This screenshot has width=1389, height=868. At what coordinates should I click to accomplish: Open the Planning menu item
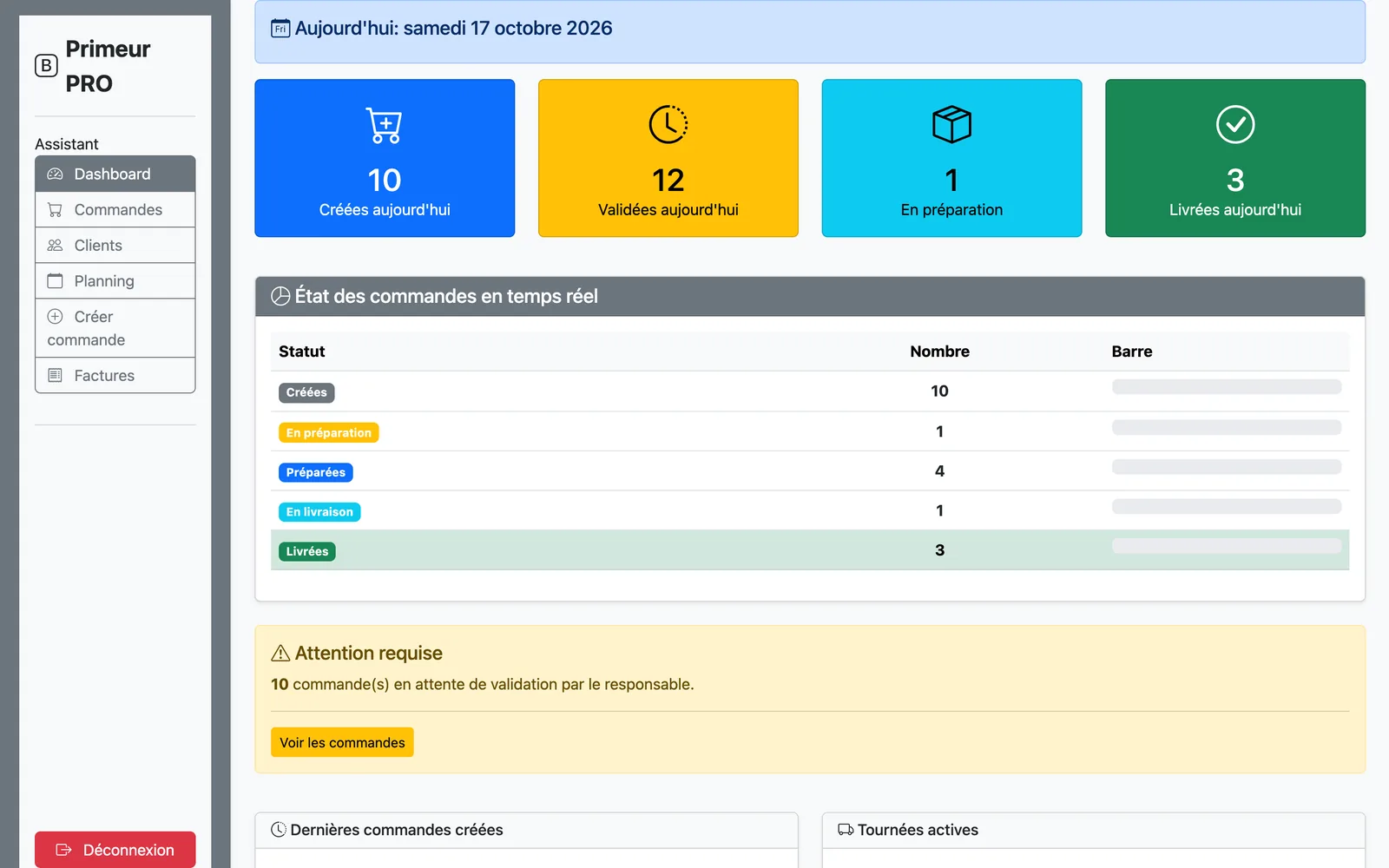point(115,281)
